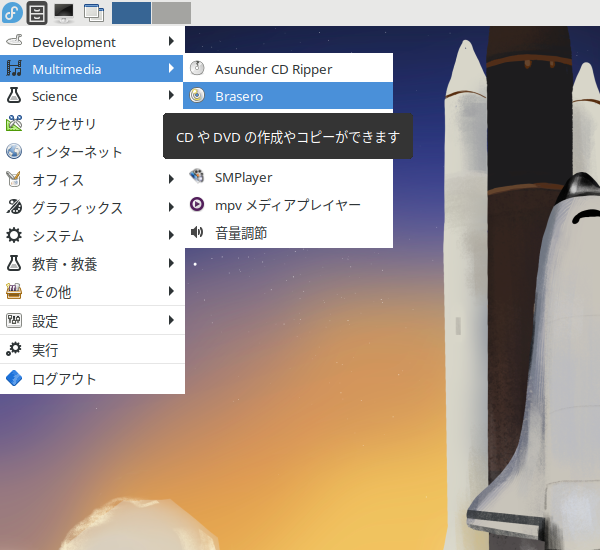Image resolution: width=600 pixels, height=550 pixels.
Task: Expand the Multimedia submenu arrow
Action: tap(171, 68)
